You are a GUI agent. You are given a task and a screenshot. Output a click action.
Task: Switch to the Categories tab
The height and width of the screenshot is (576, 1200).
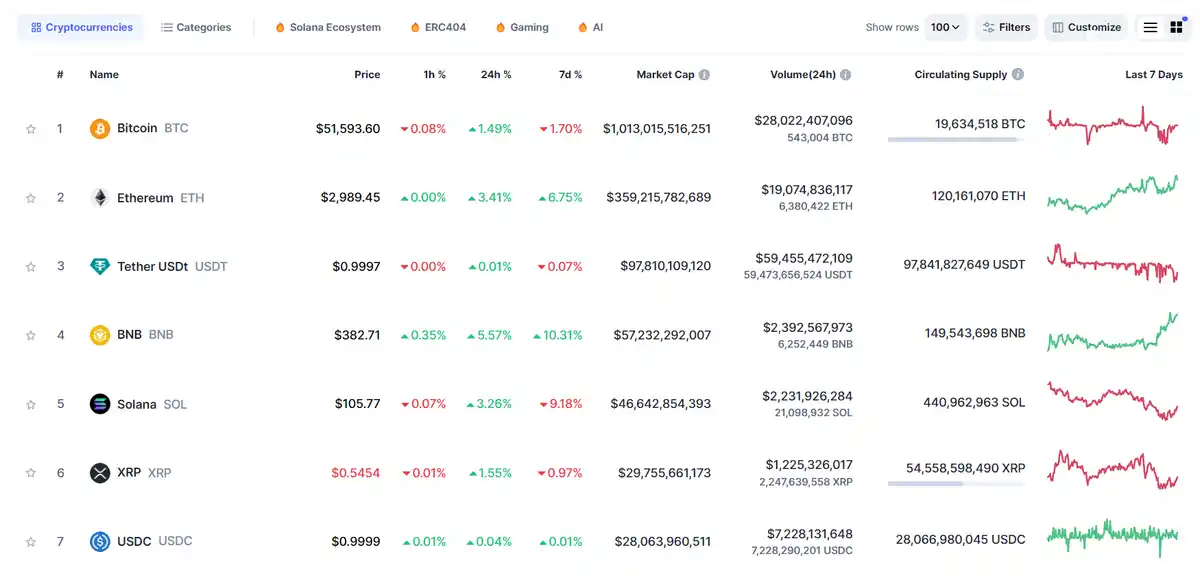click(x=196, y=28)
